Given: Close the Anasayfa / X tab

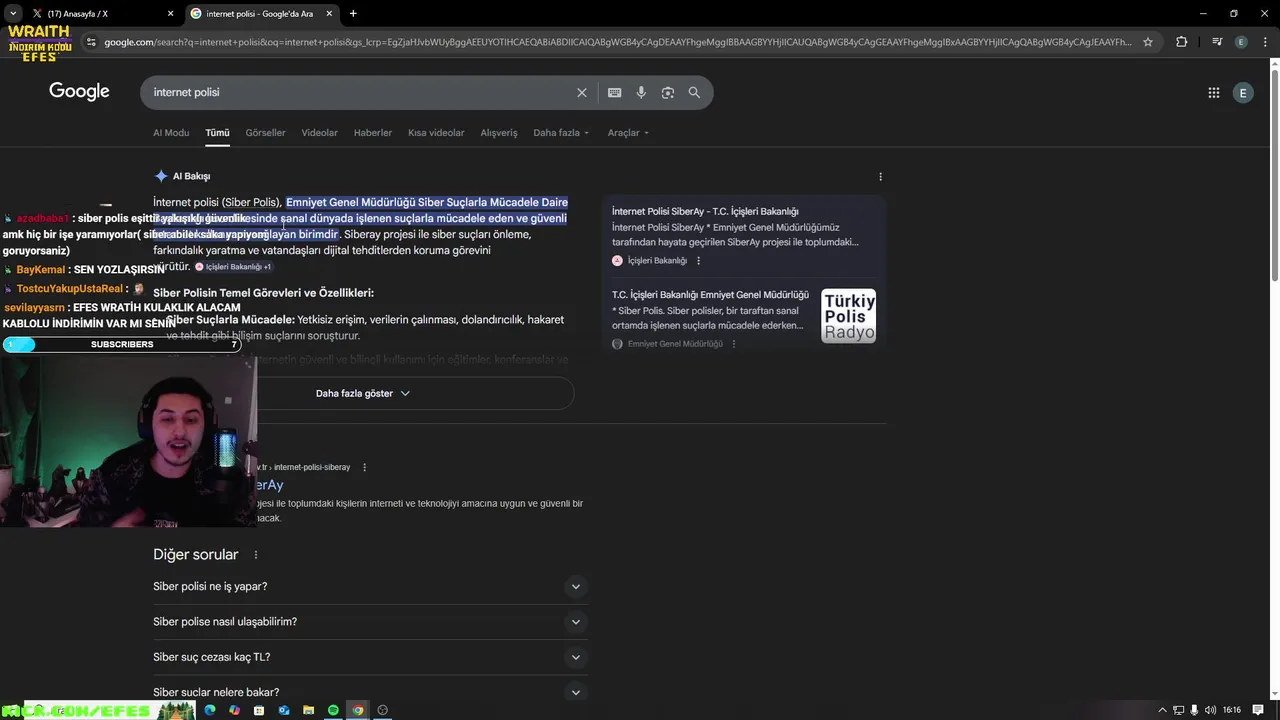Looking at the screenshot, I should coord(170,13).
